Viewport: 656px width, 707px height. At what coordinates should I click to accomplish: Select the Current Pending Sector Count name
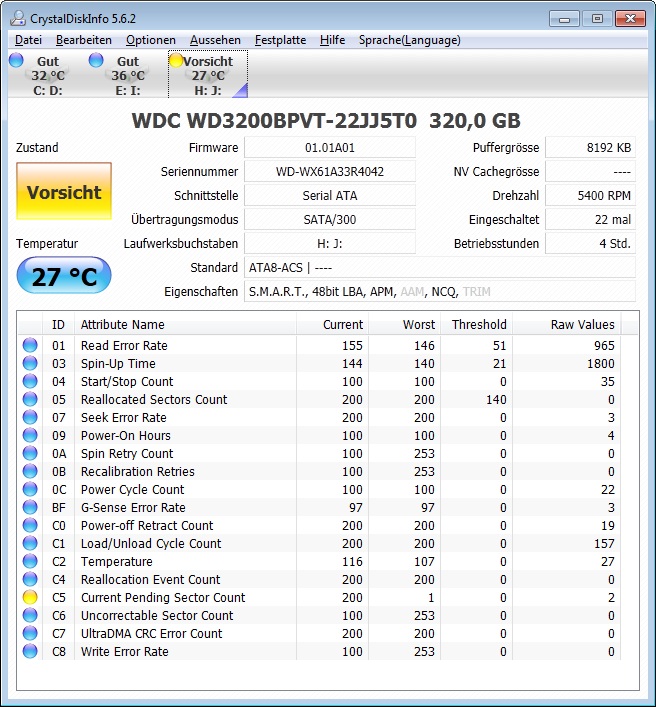[163, 597]
